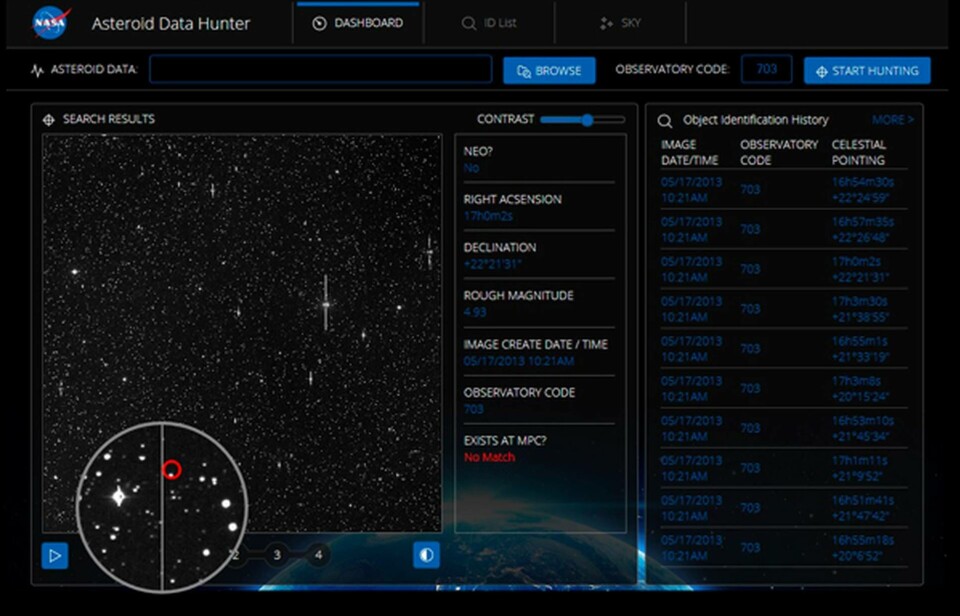Click the NEO? value 'No'
Screen dimensions: 960x616
click(x=471, y=168)
